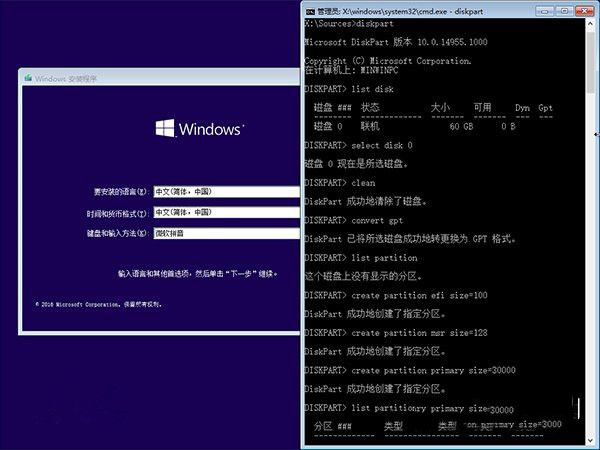
Task: Click the 'select disk 0' command line
Action: pos(359,145)
